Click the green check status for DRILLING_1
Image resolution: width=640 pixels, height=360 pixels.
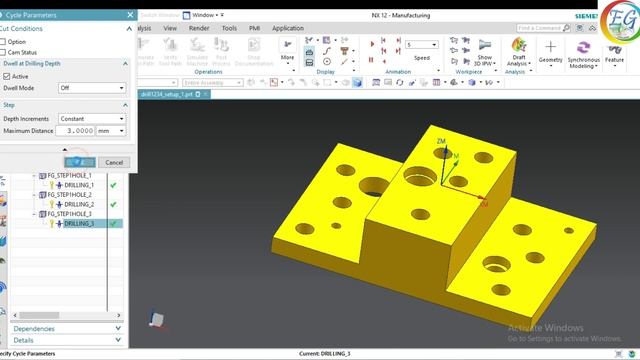pyautogui.click(x=113, y=185)
